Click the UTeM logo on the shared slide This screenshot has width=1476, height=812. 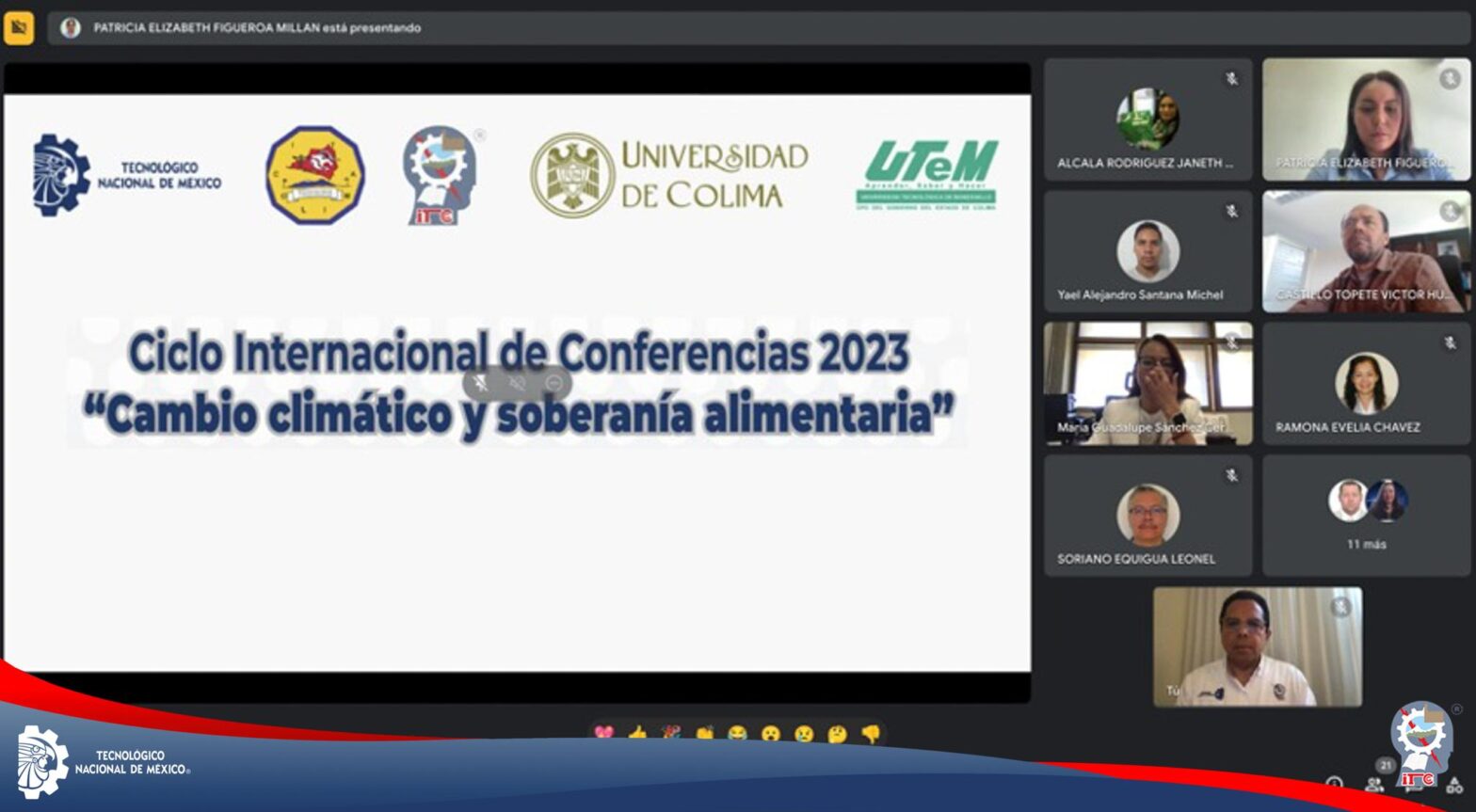pyautogui.click(x=926, y=175)
